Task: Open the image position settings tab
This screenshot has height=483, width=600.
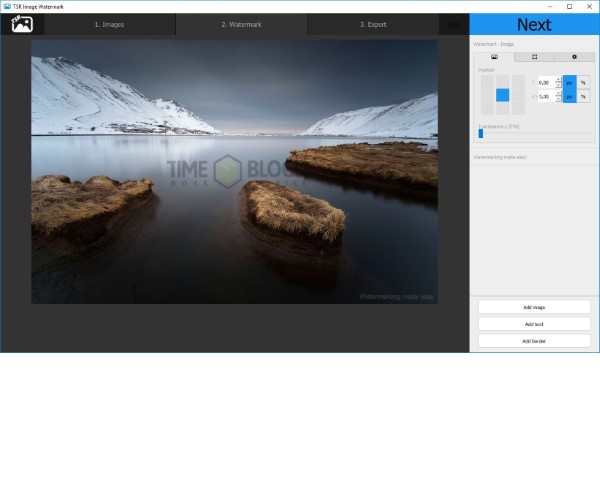Action: tap(494, 57)
